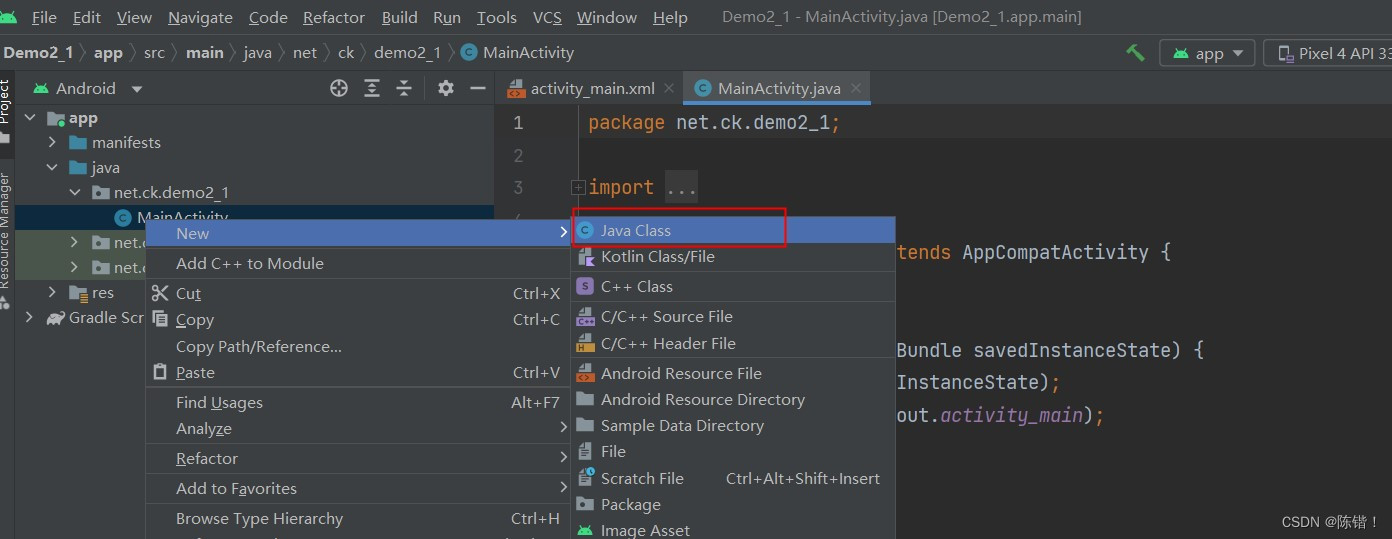The image size is (1392, 539).
Task: Choose C++ Class from New submenu
Action: point(733,287)
